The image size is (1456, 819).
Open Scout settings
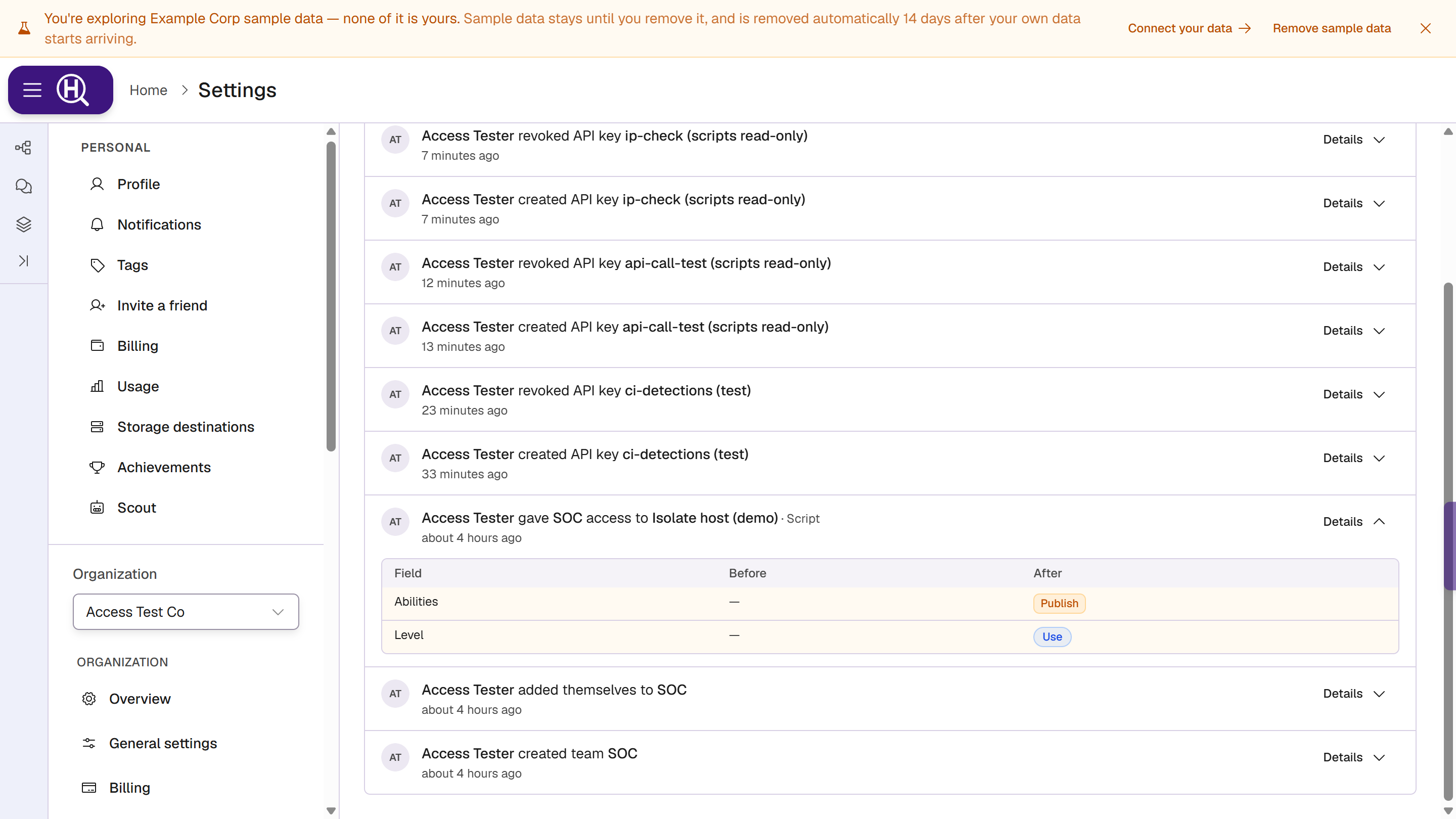136,508
